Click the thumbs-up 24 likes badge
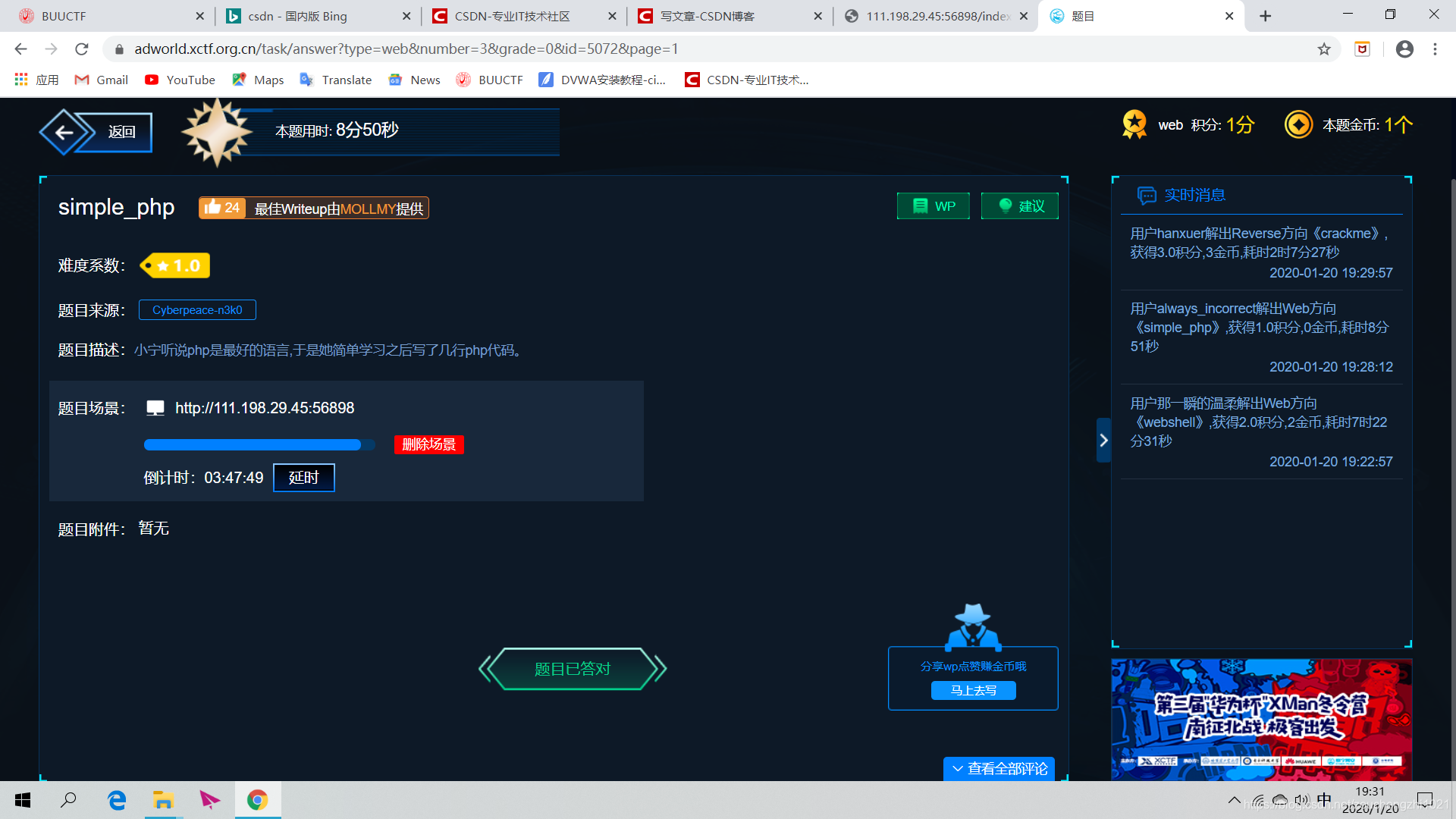 tap(221, 208)
